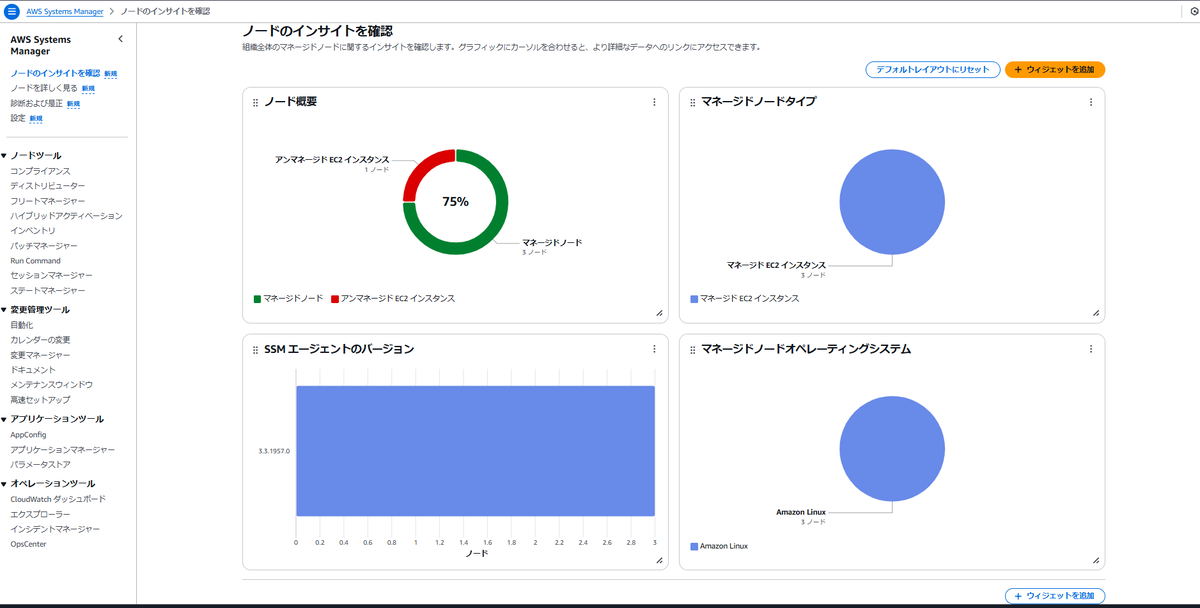Open ハイブリッドアクティベーション in the sidebar

tap(66, 216)
